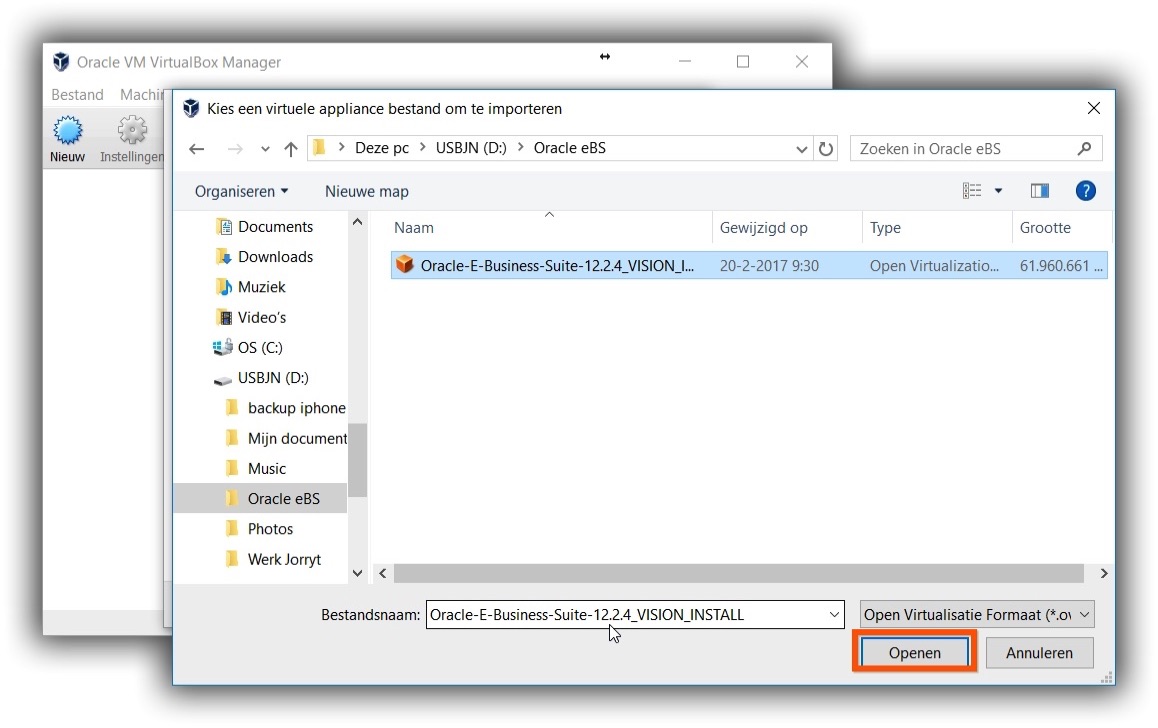Open the Machine menu in VirtualBox Manager

tap(142, 95)
